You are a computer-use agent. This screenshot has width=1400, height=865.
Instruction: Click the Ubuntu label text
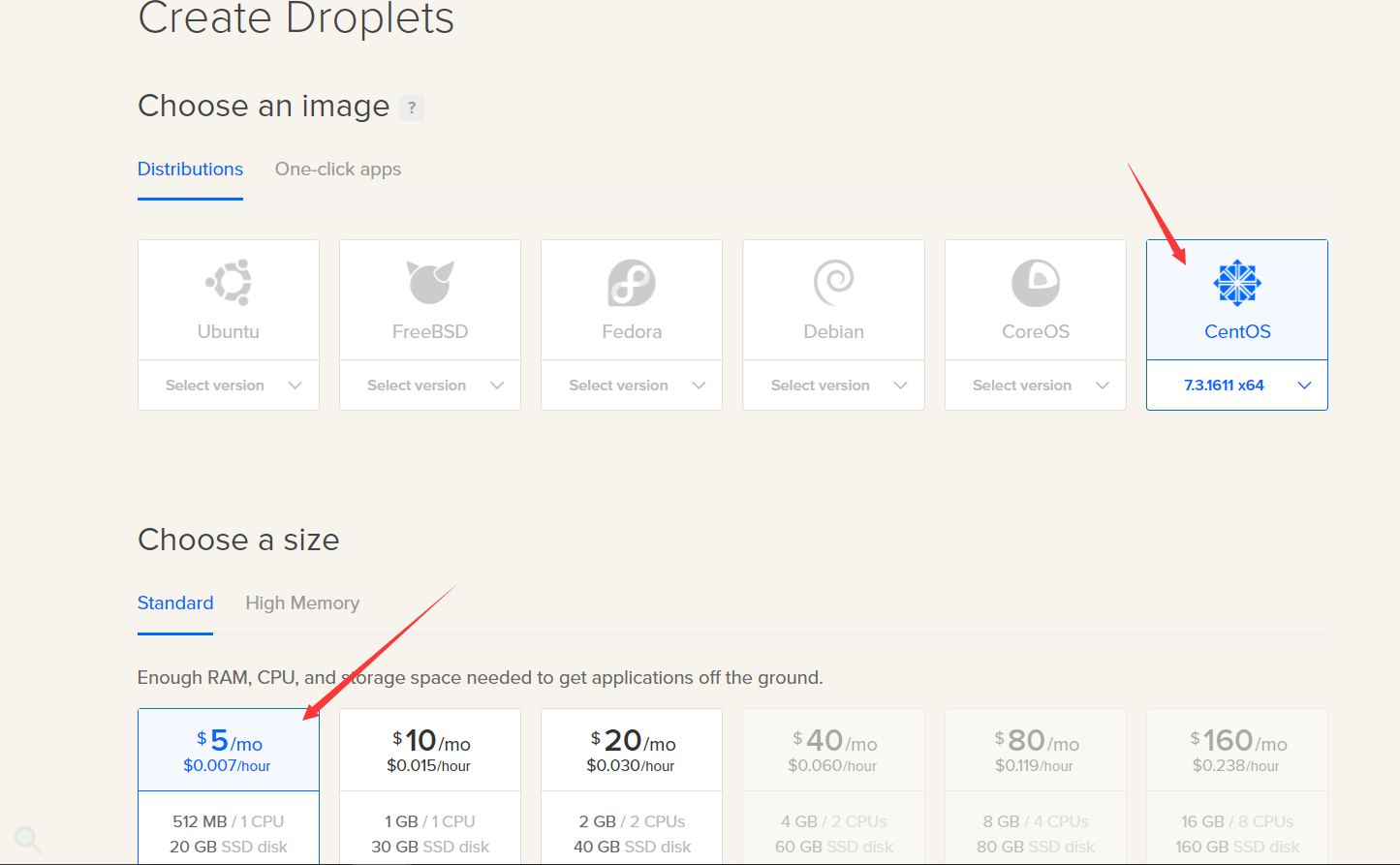[x=229, y=332]
